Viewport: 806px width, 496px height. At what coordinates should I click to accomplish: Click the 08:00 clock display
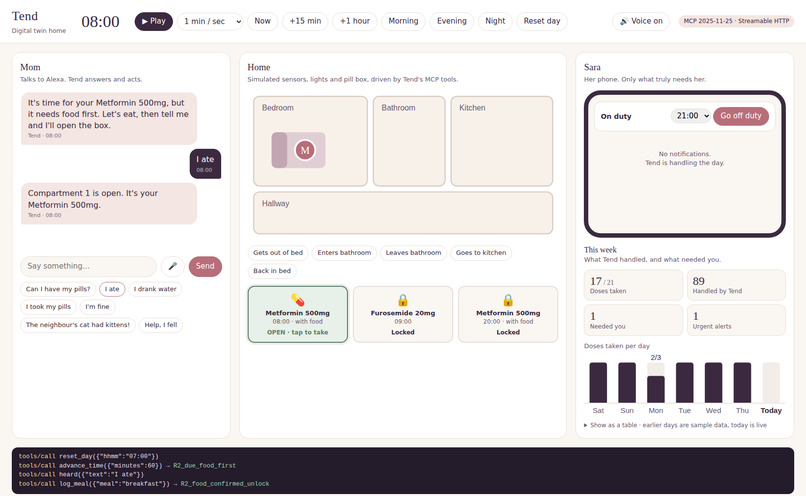(x=100, y=22)
